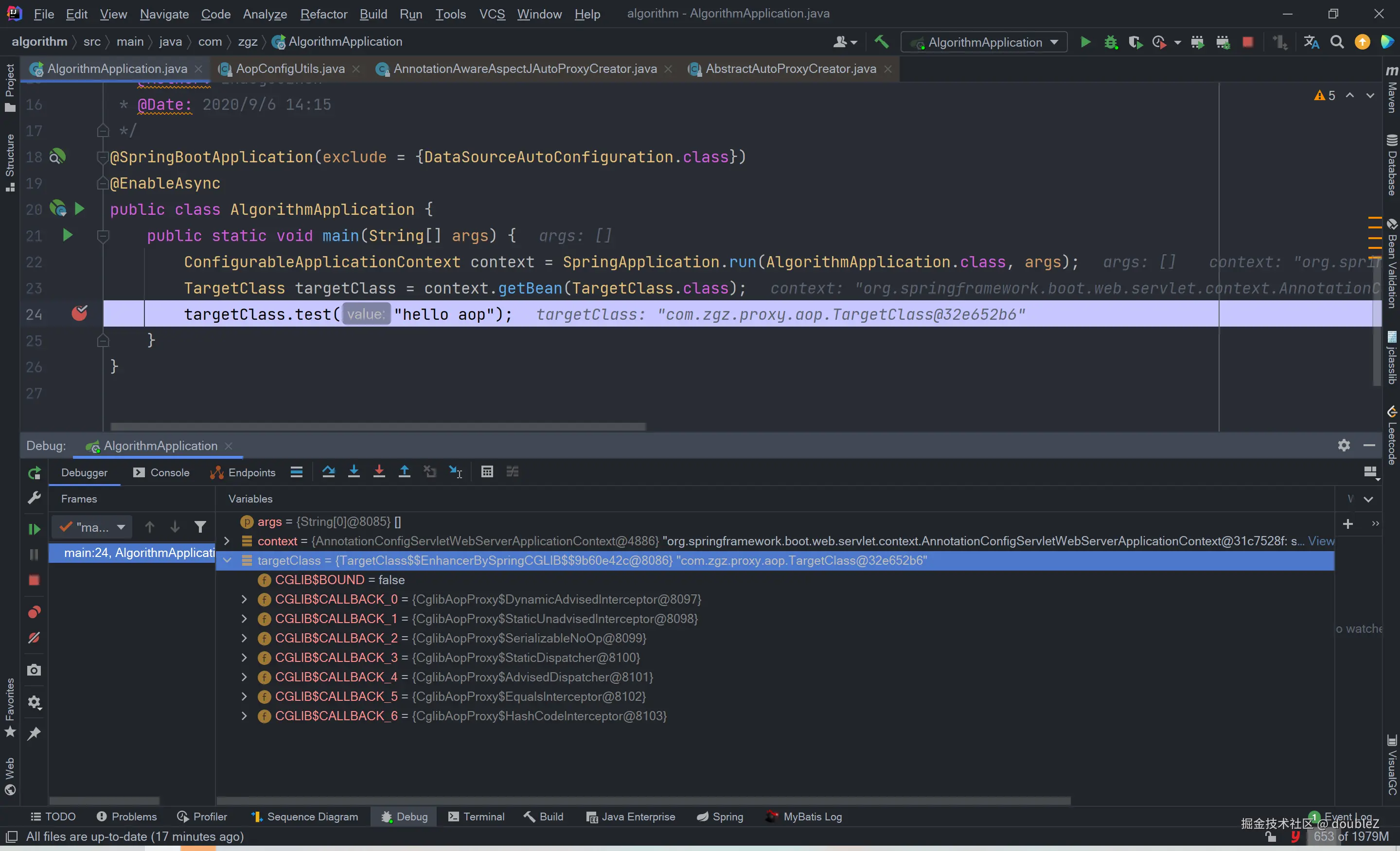Click the Step Out debugger icon

(x=405, y=472)
